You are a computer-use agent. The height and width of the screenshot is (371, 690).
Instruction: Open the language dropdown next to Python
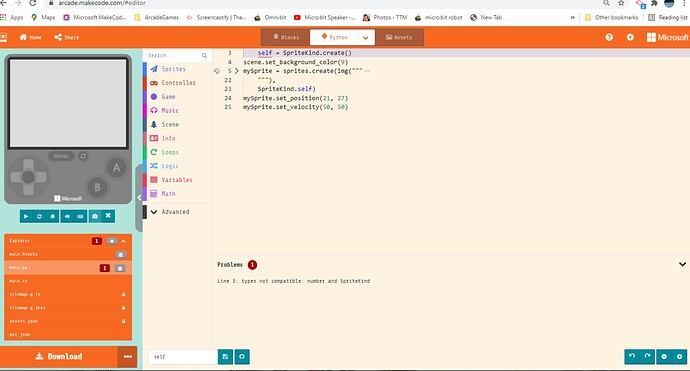366,37
